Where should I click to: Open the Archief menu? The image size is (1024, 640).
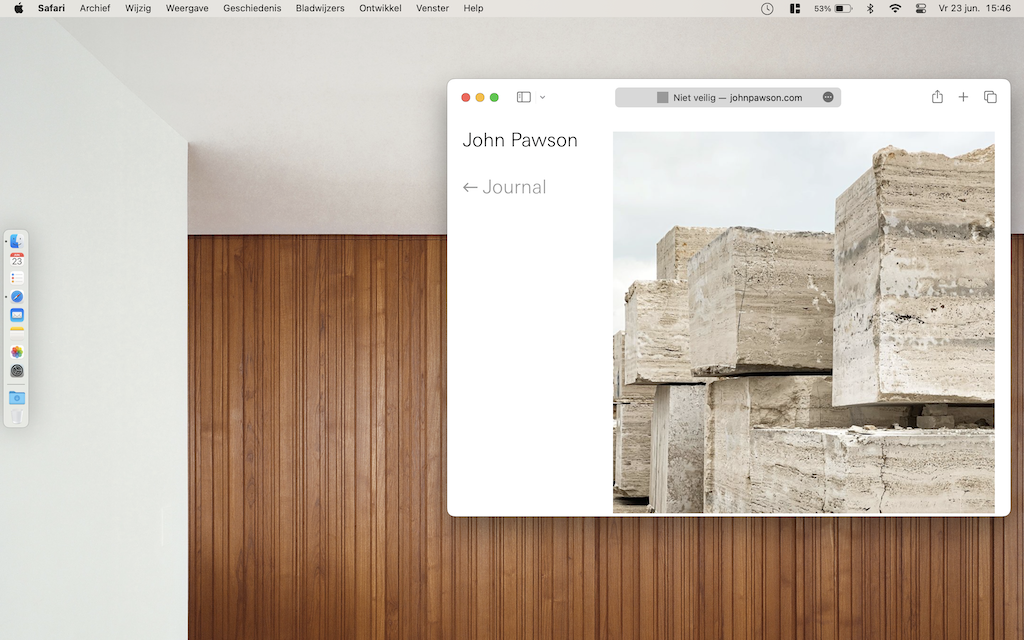(x=95, y=8)
